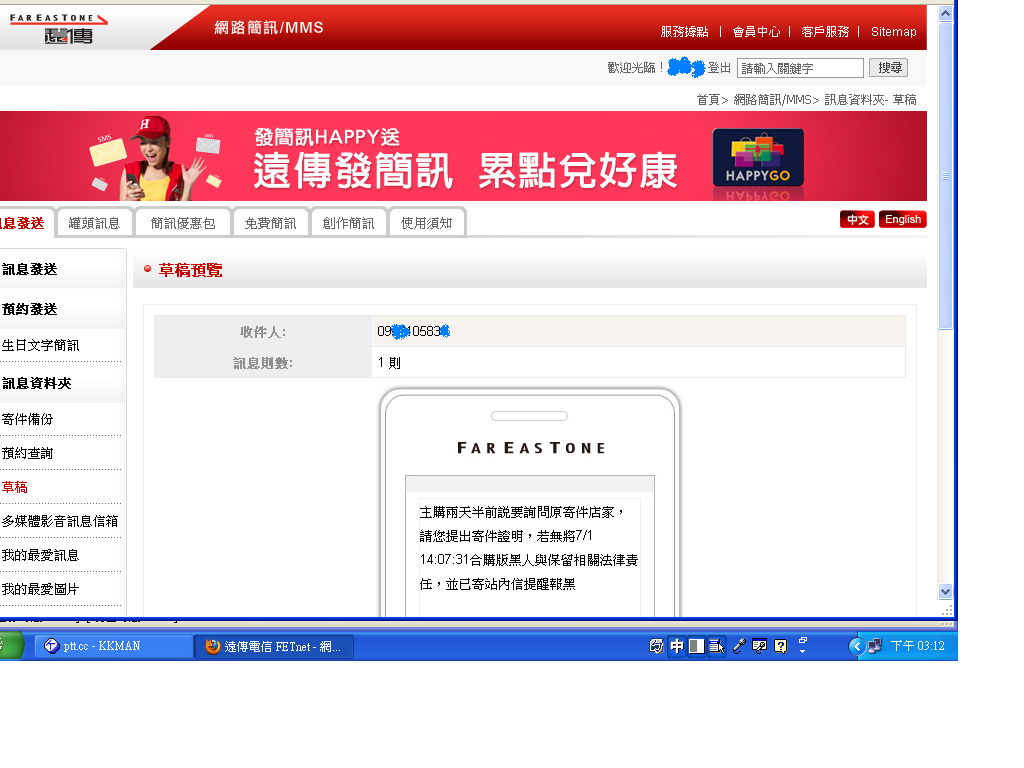Open 客戶服務 in top navigation

click(x=825, y=31)
